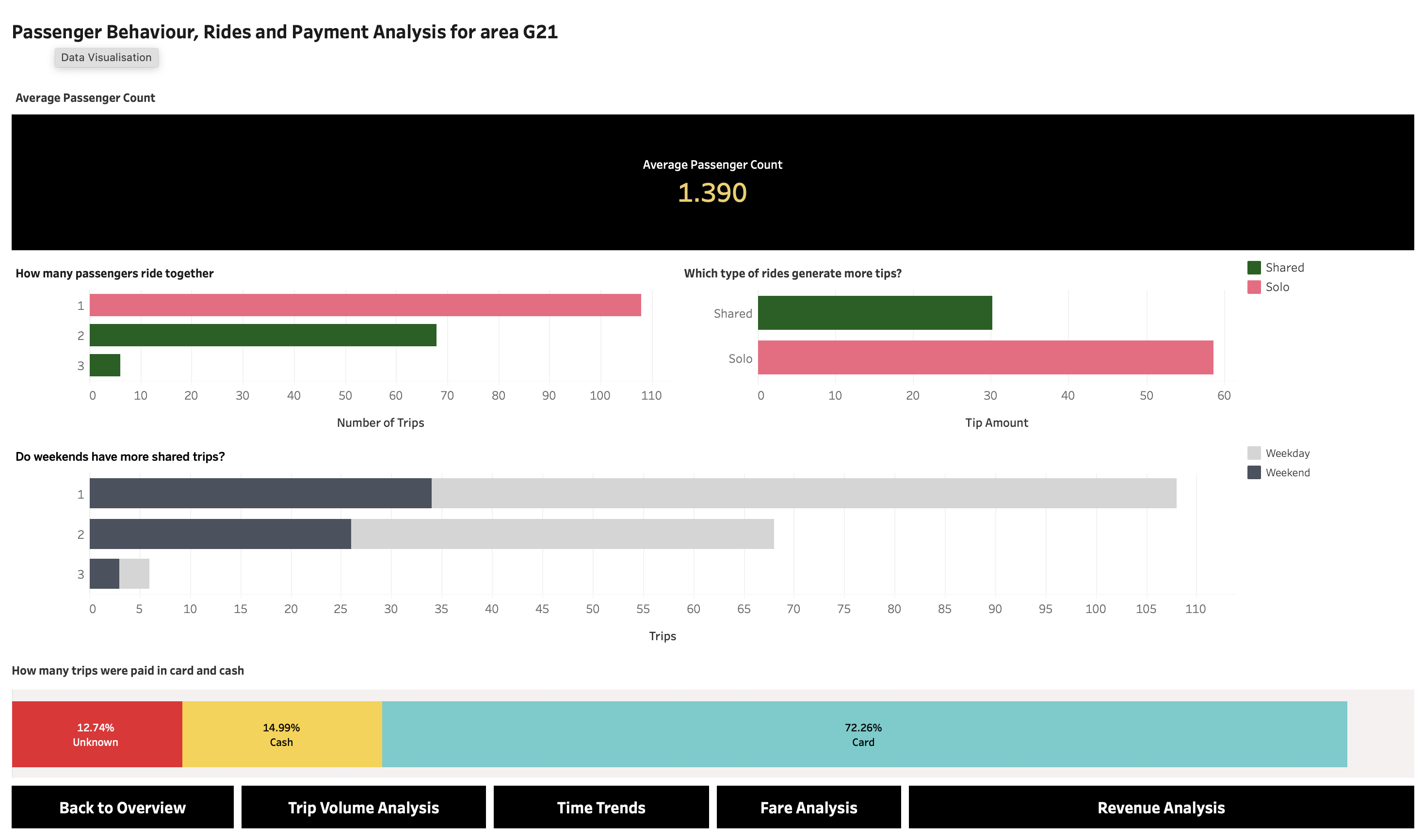Select the Solo tip amount bar
The image size is (1423, 840).
click(x=985, y=357)
